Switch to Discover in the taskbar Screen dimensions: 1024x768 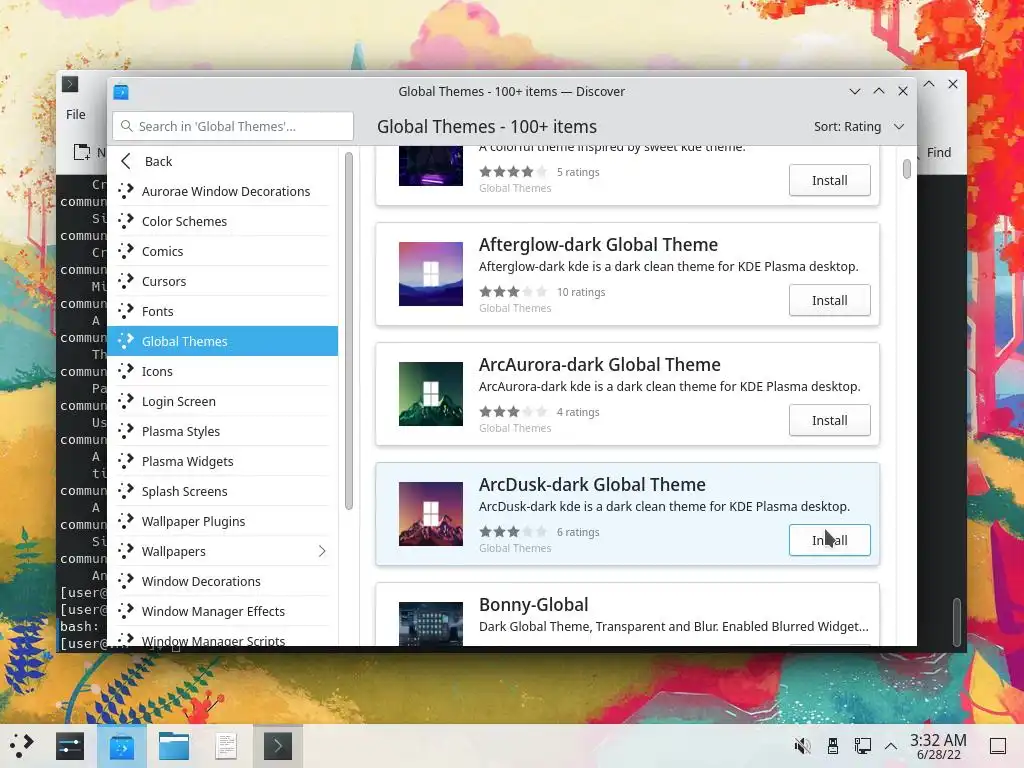[x=121, y=746]
